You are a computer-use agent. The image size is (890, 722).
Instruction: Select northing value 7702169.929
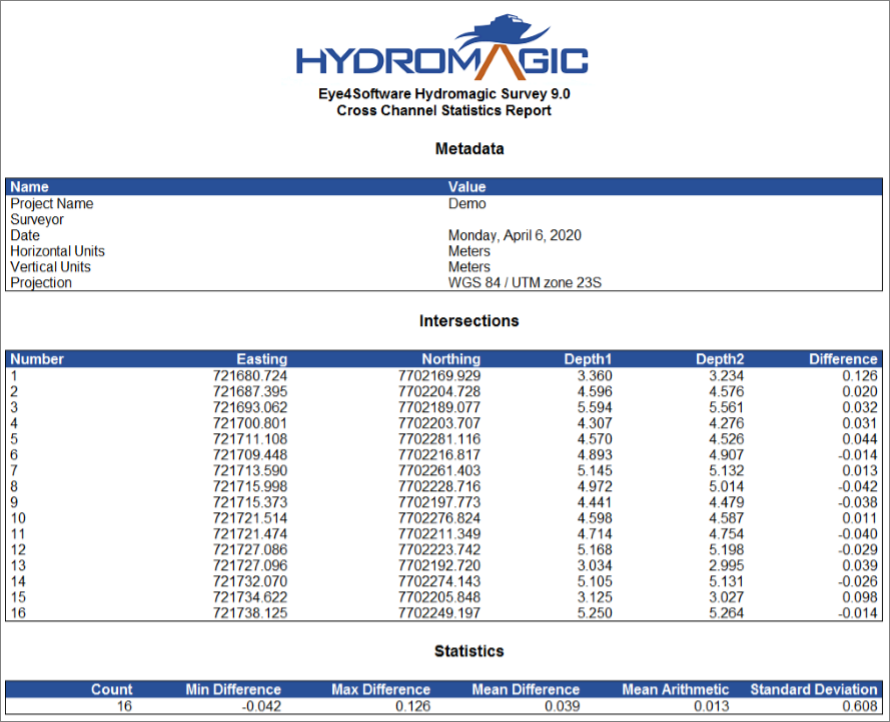(439, 376)
